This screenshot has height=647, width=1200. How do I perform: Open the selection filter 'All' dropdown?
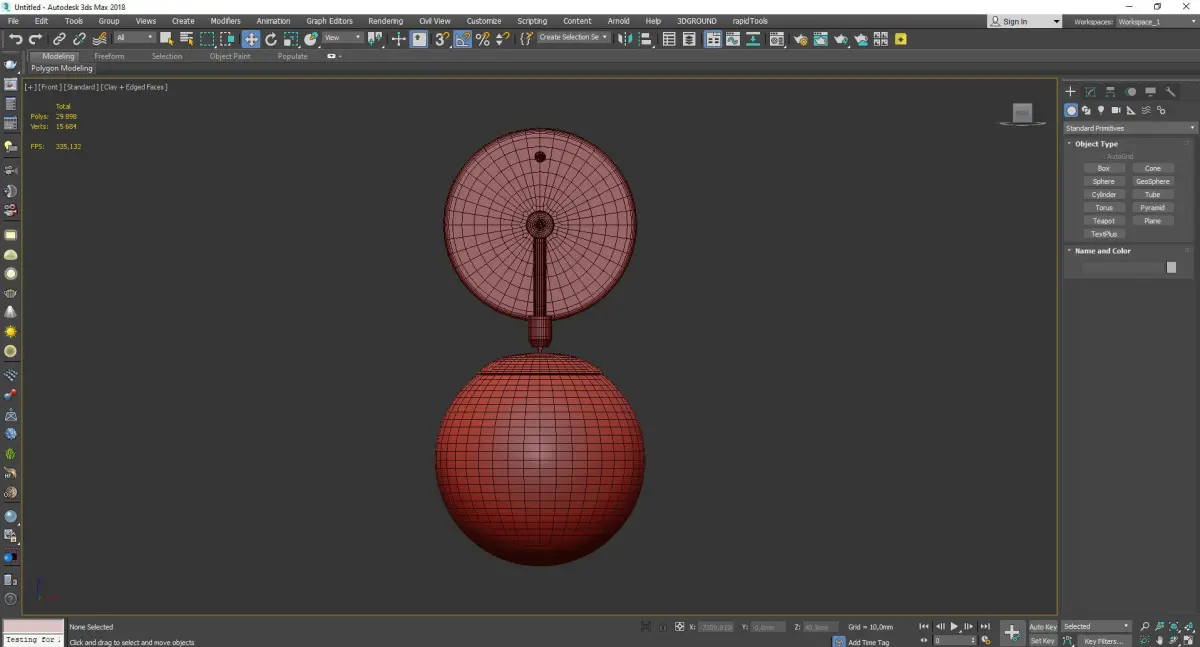click(134, 38)
